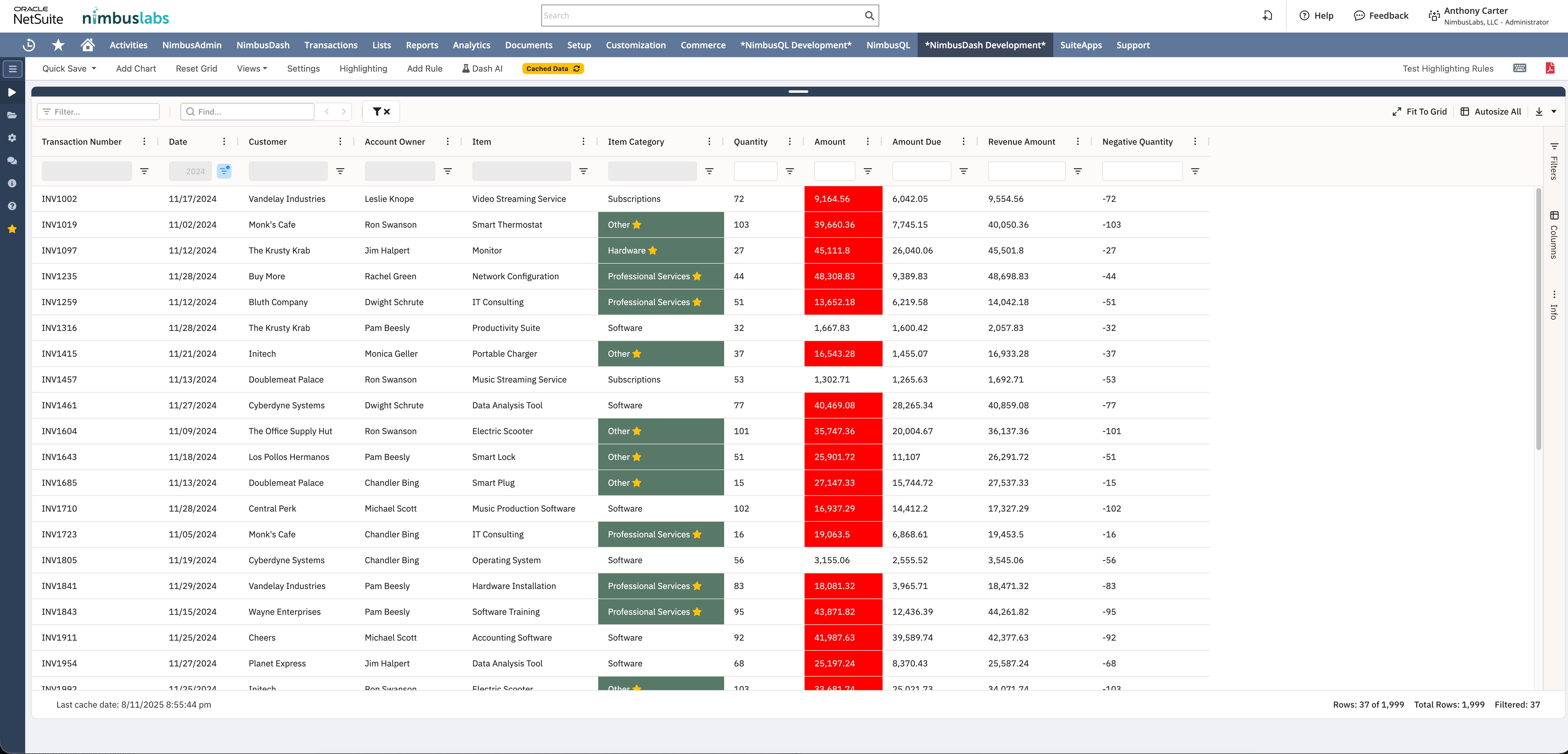Open the Customization menu

(635, 45)
